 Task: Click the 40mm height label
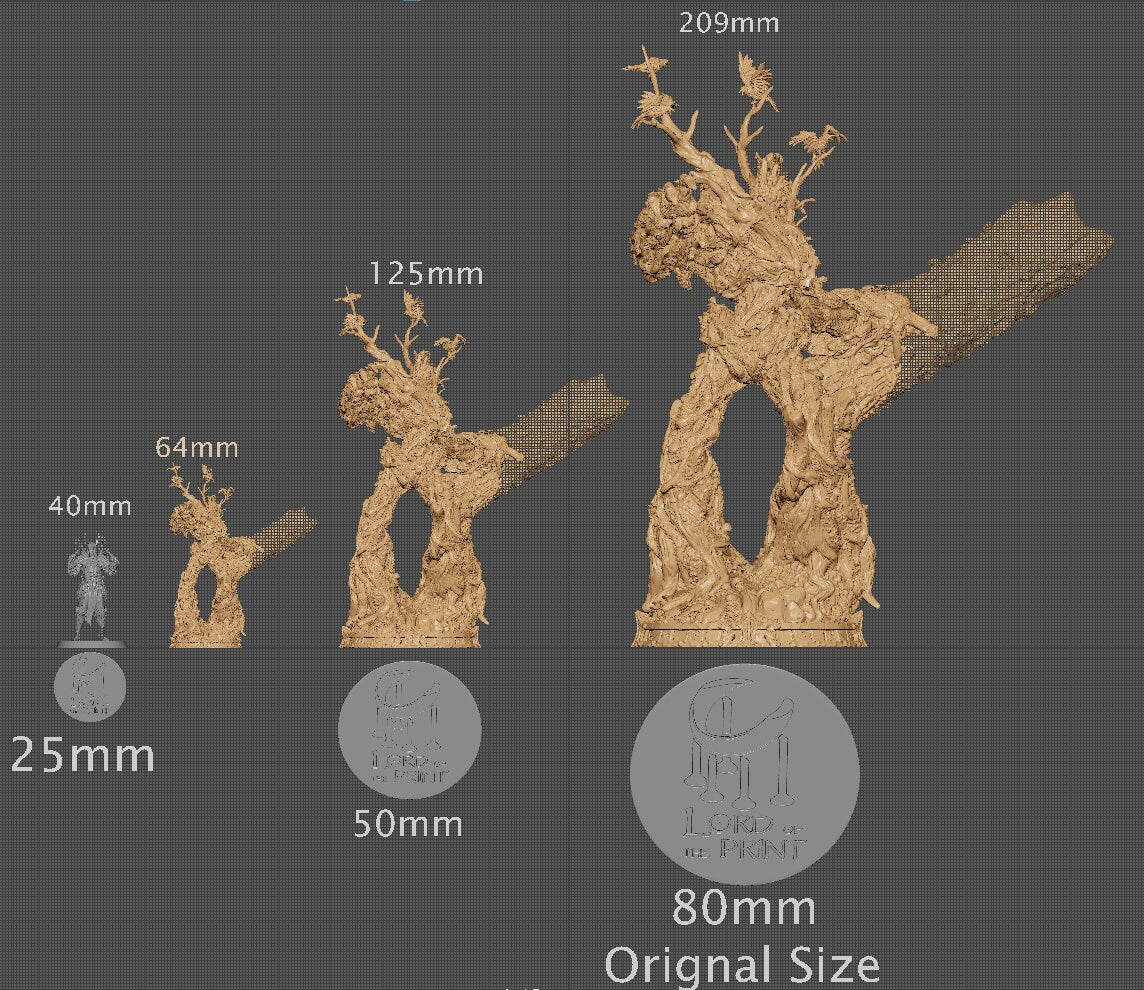pyautogui.click(x=89, y=506)
